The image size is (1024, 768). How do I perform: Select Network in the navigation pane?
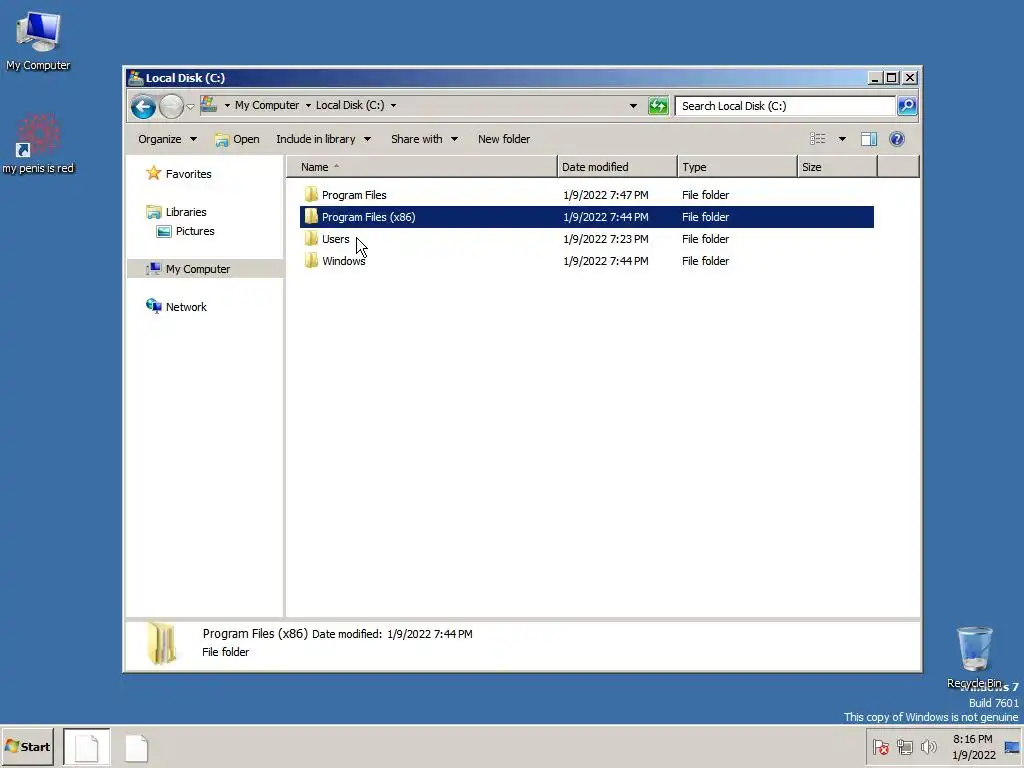point(185,307)
